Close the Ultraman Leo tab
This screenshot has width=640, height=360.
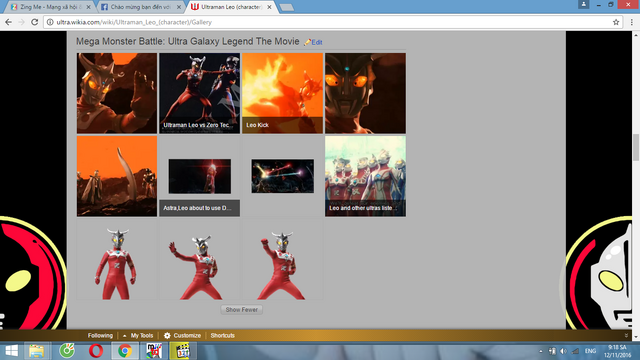tap(269, 7)
